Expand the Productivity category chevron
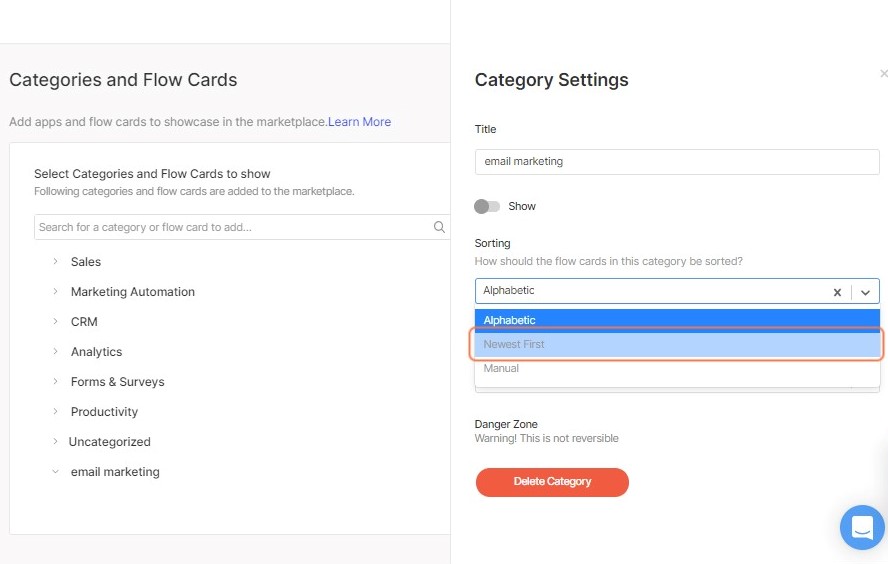 (x=55, y=411)
